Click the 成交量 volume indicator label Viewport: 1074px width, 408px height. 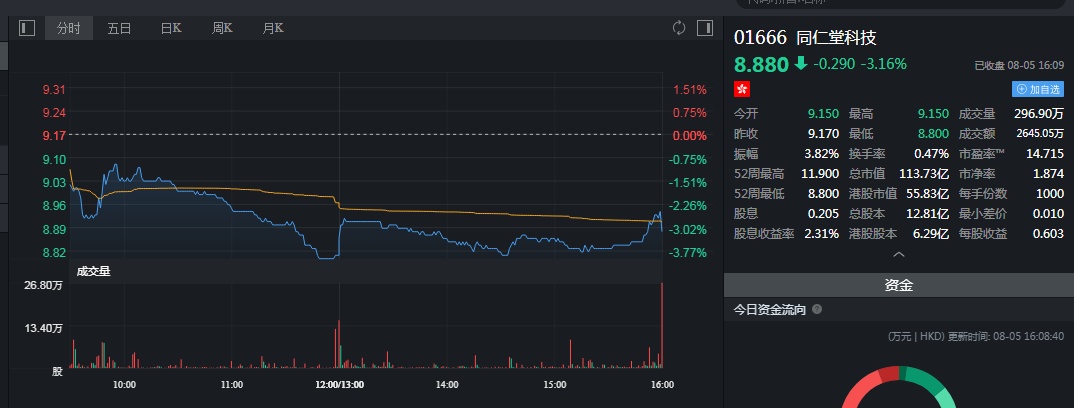tap(94, 270)
